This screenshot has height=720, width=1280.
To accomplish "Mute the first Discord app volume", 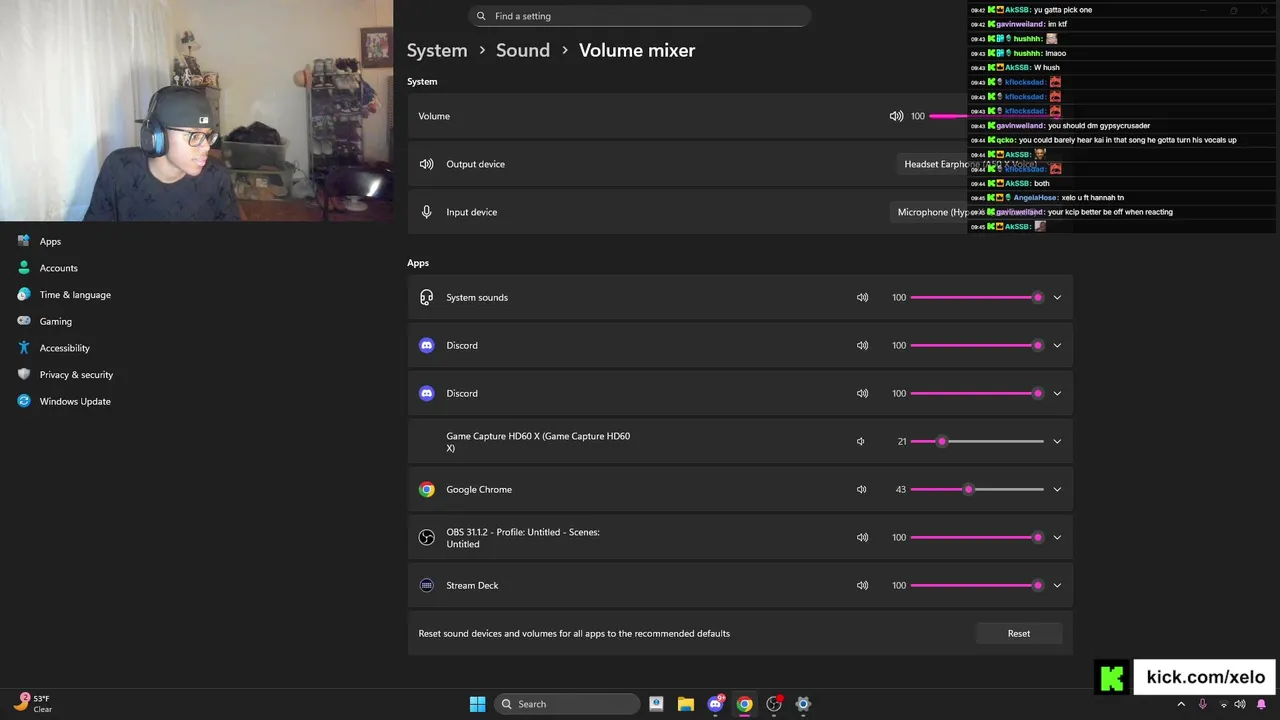I will click(862, 345).
